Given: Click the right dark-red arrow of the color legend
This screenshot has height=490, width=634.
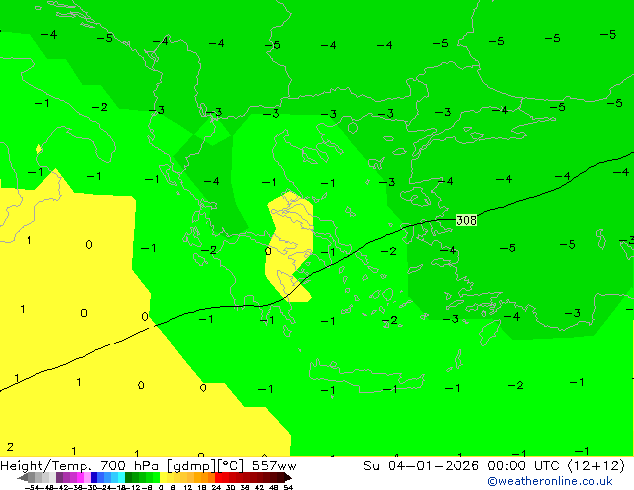Looking at the screenshot, I should 288,477.
